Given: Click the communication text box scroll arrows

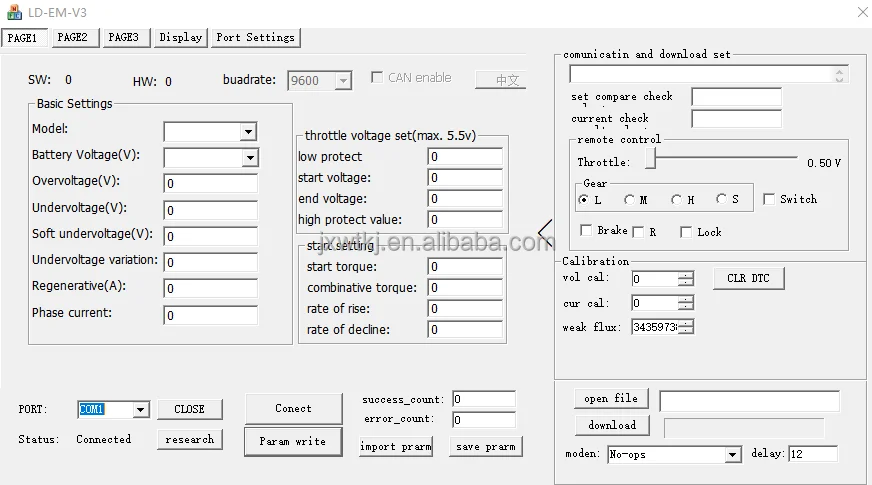Looking at the screenshot, I should (x=839, y=75).
